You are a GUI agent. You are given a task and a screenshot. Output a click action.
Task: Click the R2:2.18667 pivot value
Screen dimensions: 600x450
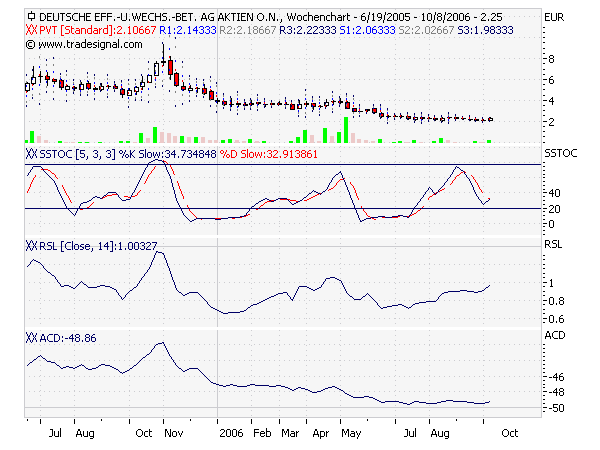pos(248,30)
